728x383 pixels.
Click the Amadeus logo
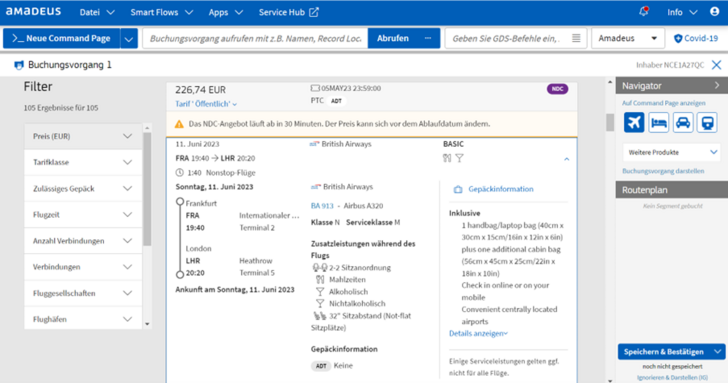33,12
